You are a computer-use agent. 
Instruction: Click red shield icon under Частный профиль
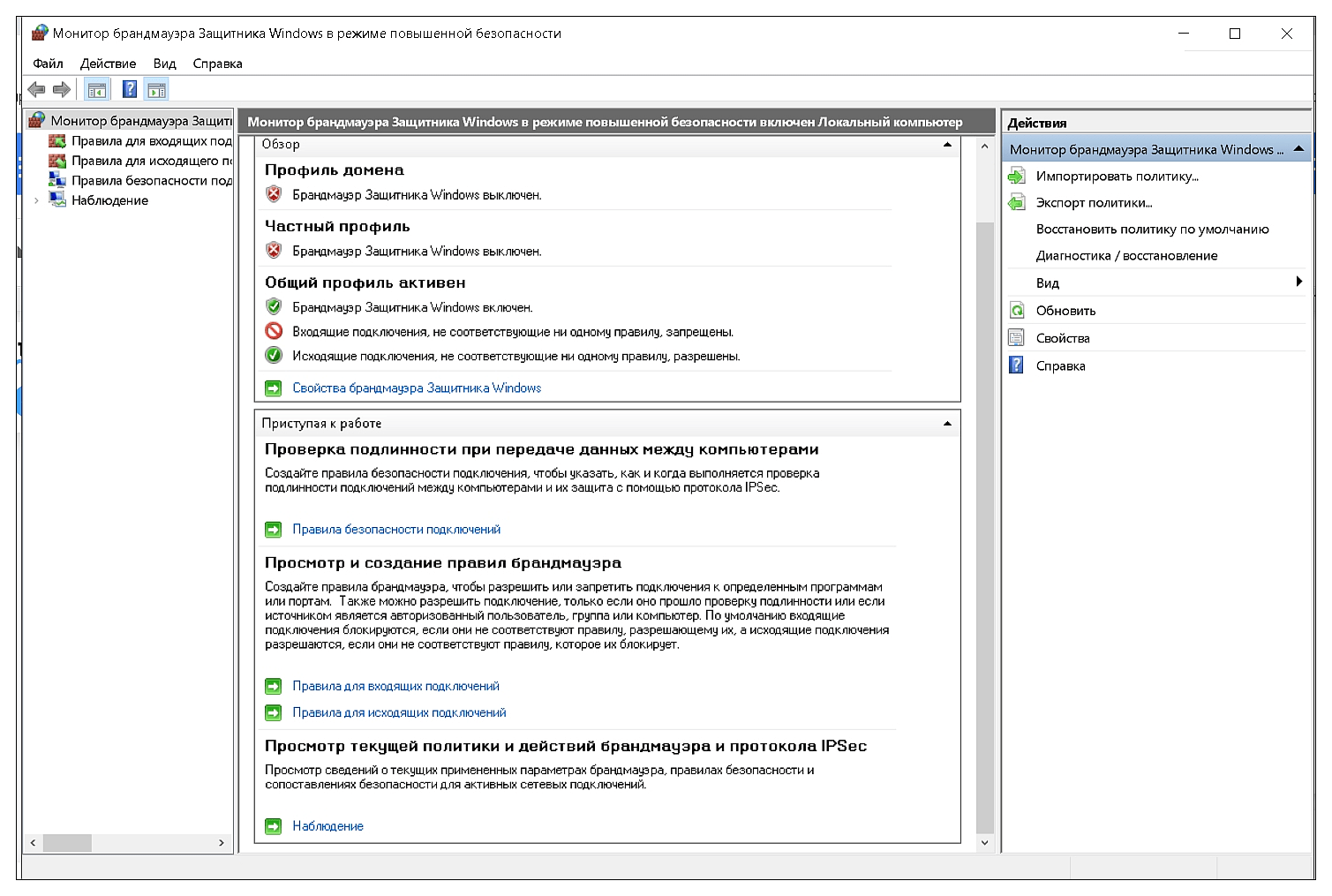274,251
